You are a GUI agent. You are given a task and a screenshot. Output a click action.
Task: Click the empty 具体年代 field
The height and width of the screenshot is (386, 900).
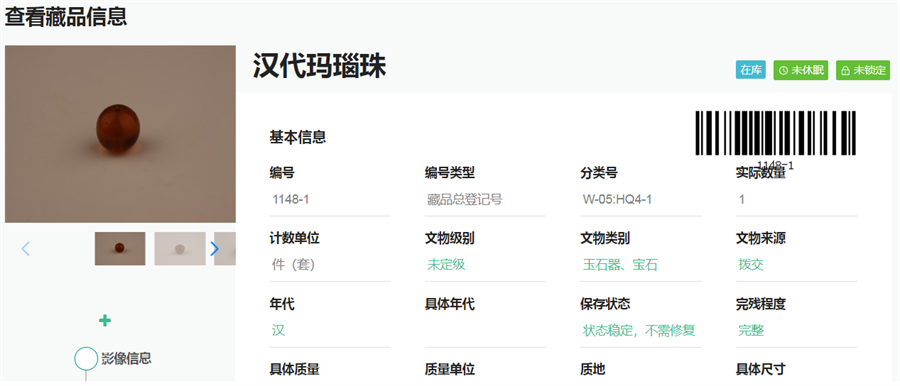coord(485,330)
